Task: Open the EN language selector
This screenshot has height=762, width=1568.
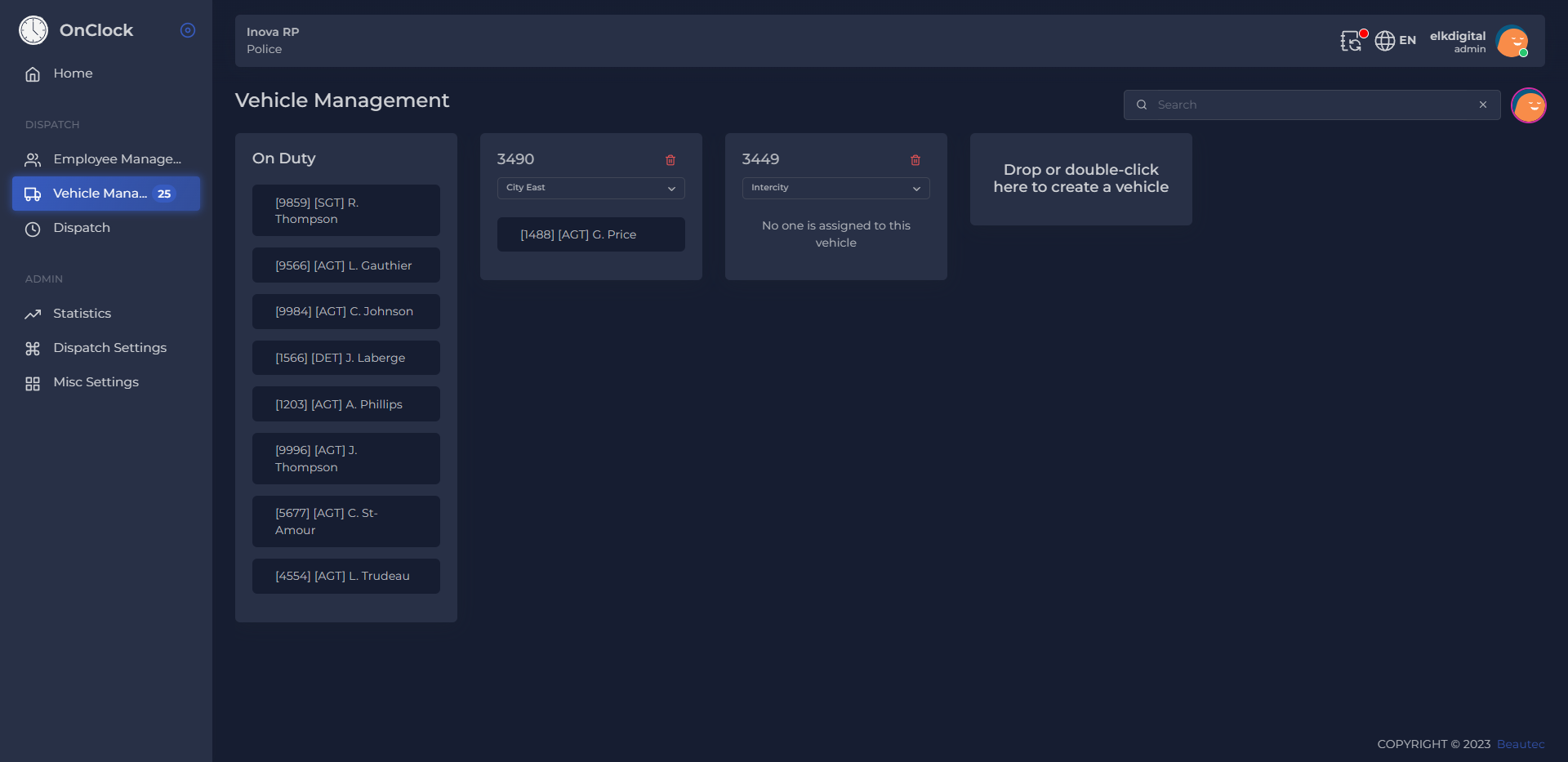Action: [x=1407, y=41]
